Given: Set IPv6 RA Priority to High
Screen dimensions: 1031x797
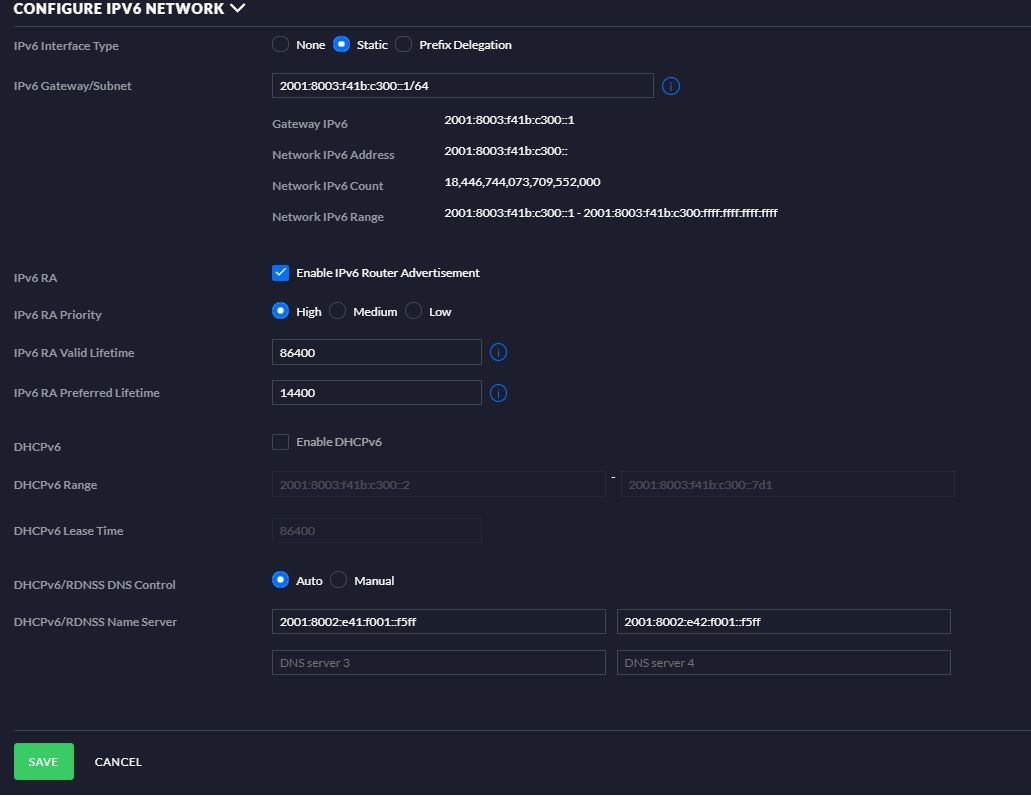Looking at the screenshot, I should click(281, 312).
